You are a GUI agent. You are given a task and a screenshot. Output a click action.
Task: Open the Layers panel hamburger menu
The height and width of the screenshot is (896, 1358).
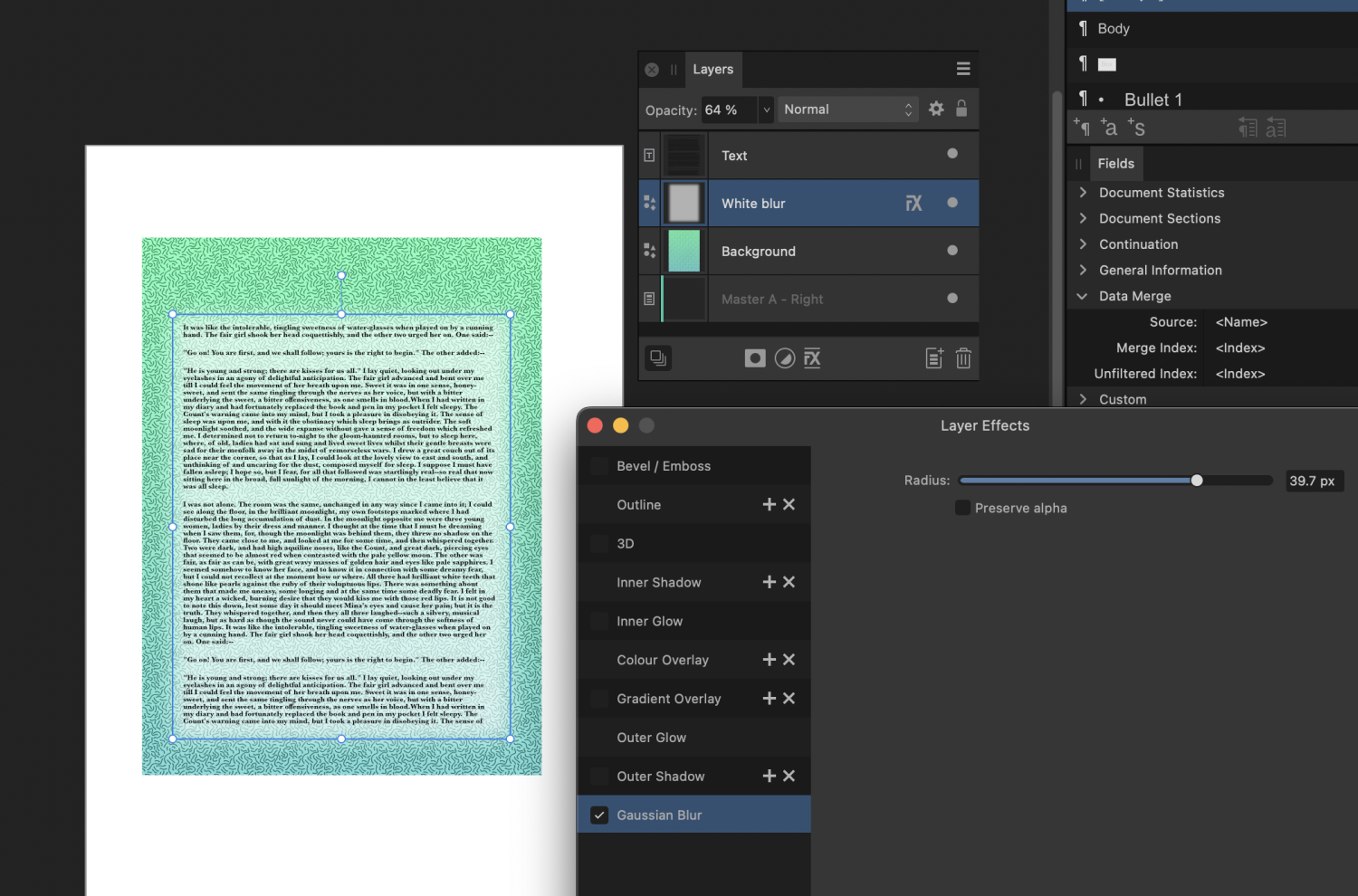point(962,69)
